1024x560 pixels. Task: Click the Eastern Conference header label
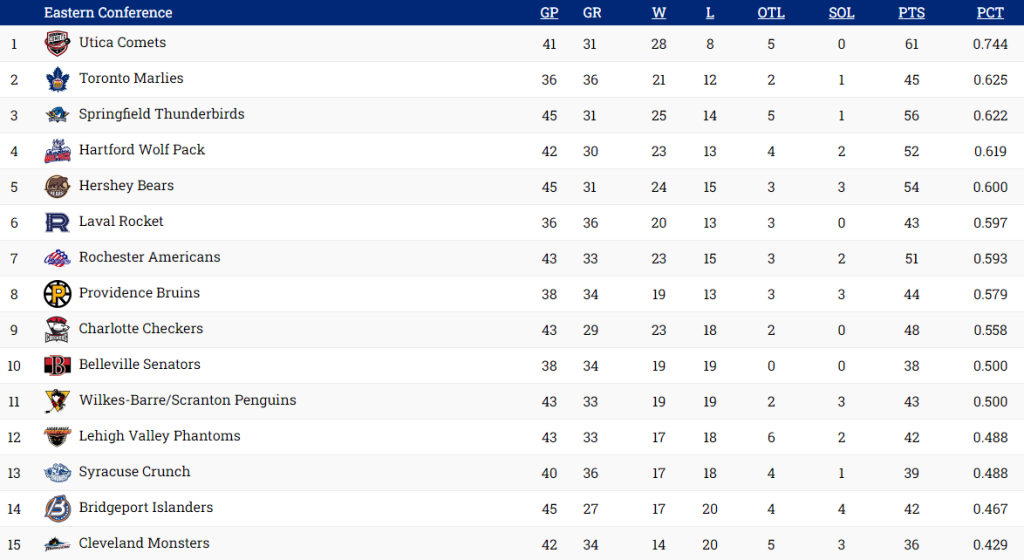[108, 13]
